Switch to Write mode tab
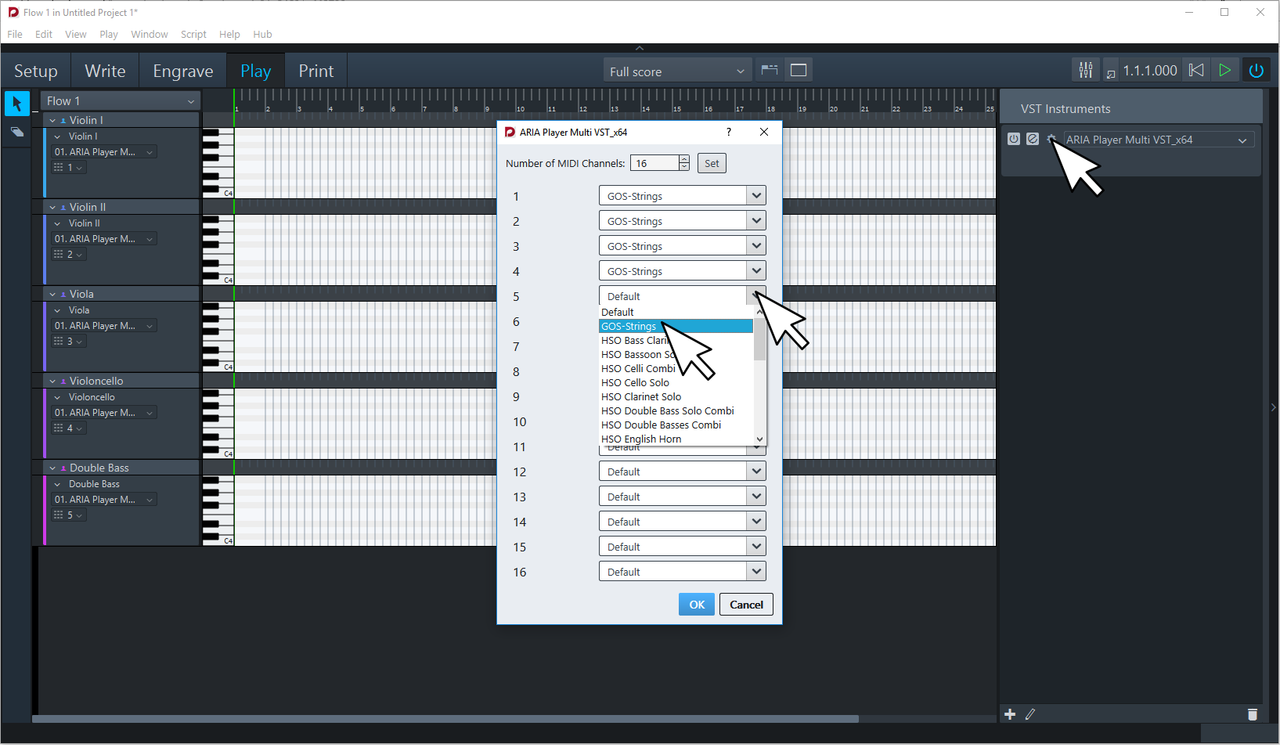 click(x=105, y=71)
